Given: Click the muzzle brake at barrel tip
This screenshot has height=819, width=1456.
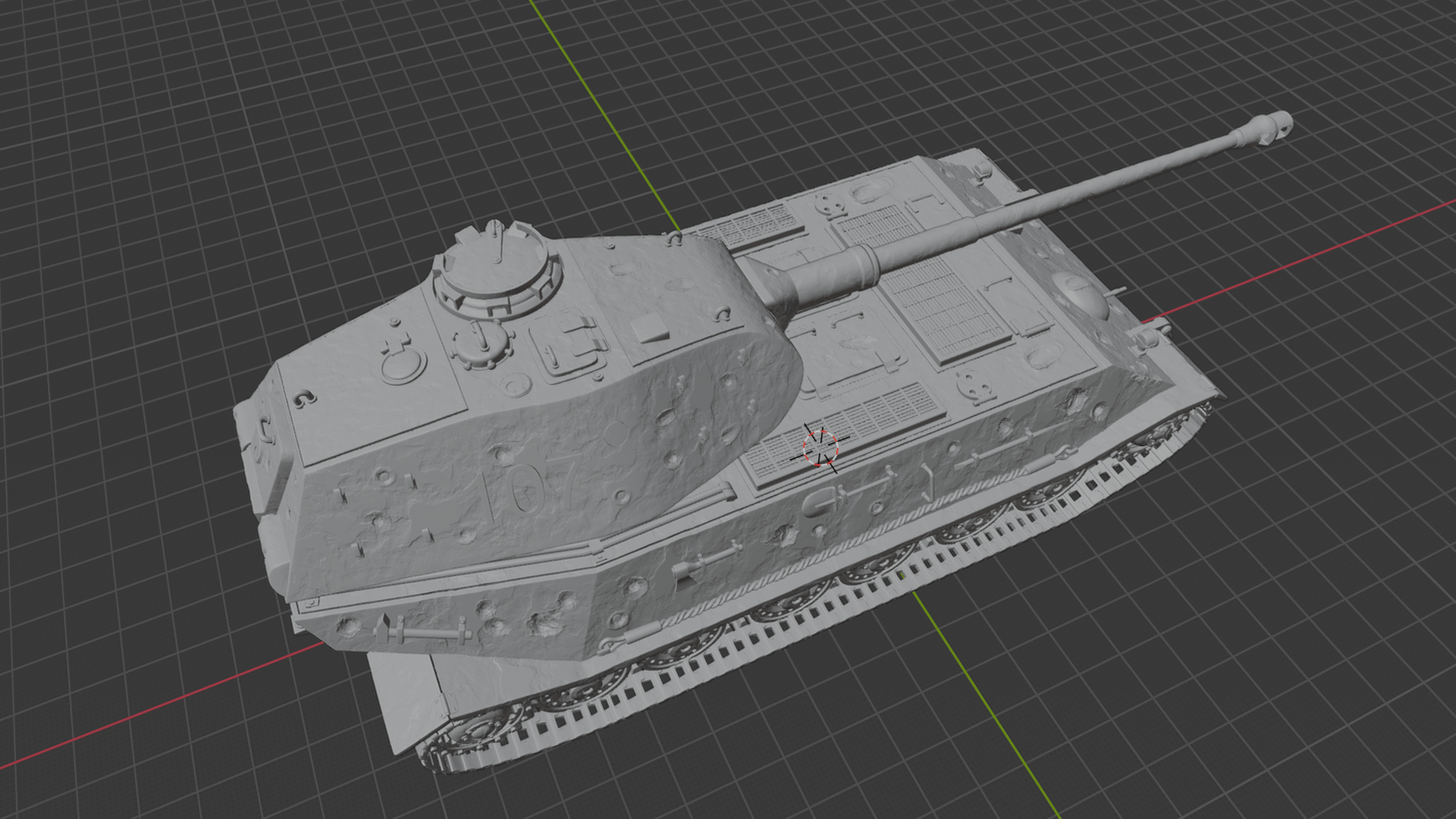Looking at the screenshot, I should [x=1263, y=130].
